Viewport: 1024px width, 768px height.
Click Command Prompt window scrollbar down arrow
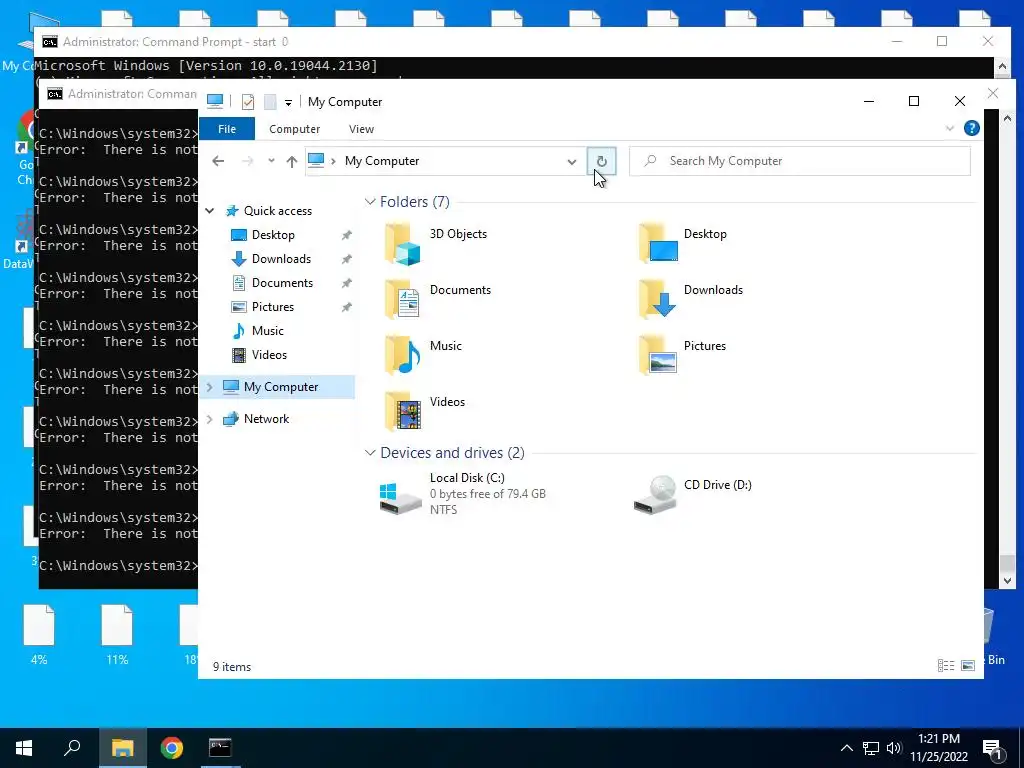point(1007,580)
